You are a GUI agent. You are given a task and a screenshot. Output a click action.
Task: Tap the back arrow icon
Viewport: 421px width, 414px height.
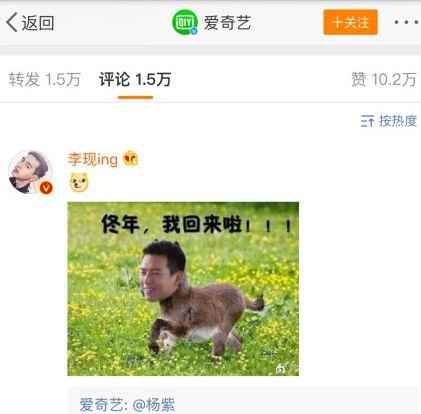(12, 22)
